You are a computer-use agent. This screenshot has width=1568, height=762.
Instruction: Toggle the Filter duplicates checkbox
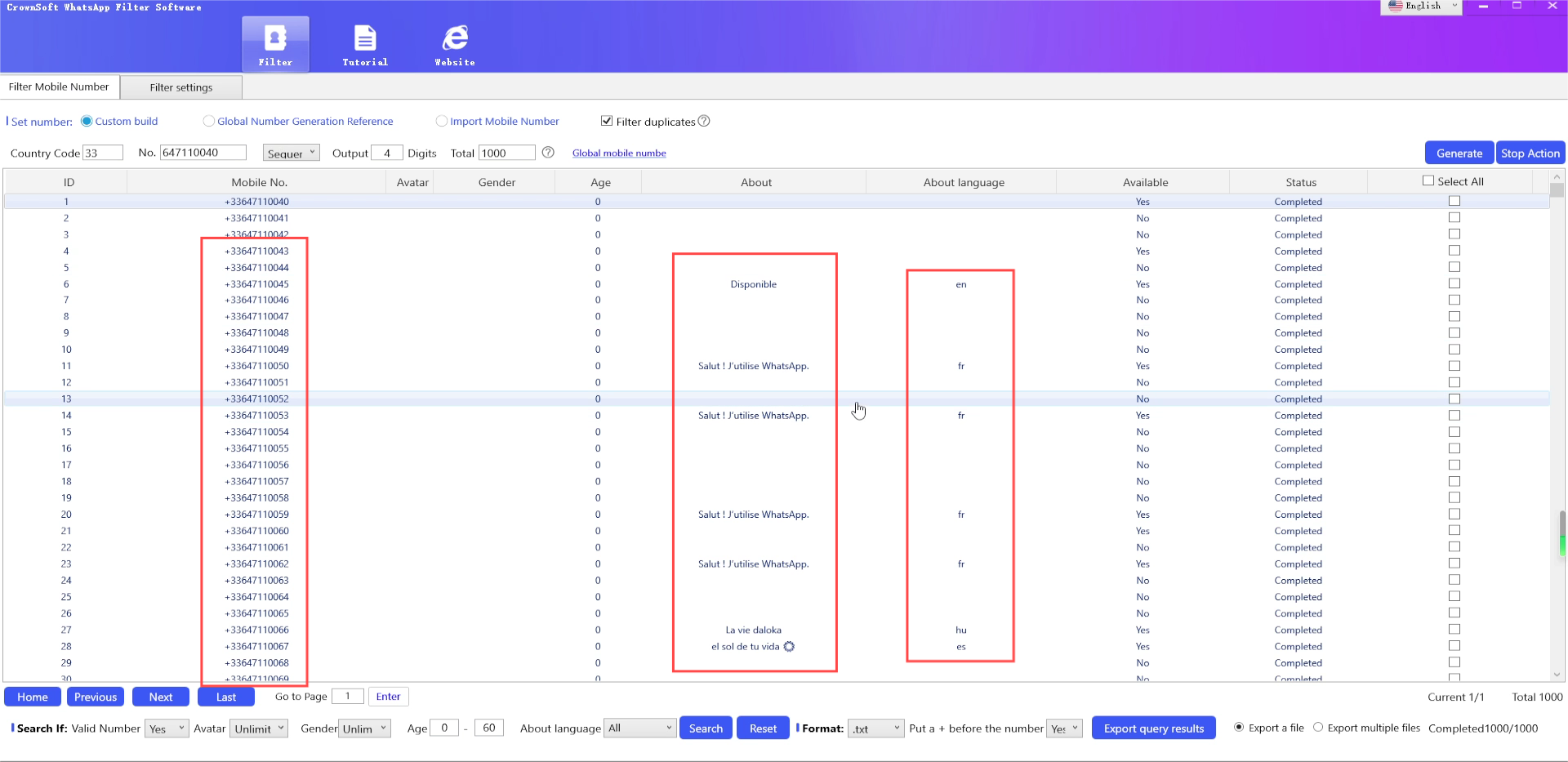point(607,121)
